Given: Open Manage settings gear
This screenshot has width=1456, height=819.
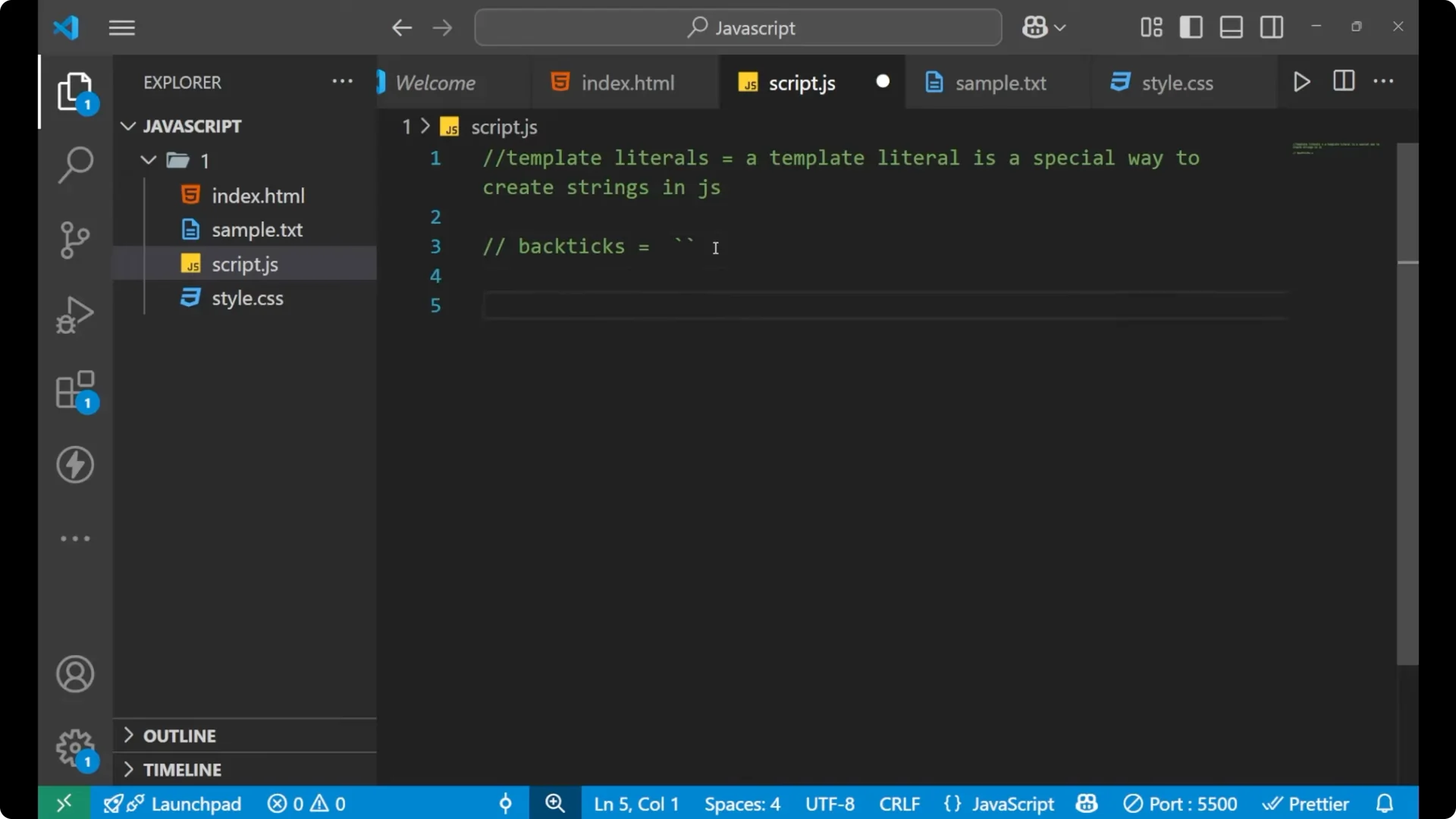Looking at the screenshot, I should click(x=74, y=748).
